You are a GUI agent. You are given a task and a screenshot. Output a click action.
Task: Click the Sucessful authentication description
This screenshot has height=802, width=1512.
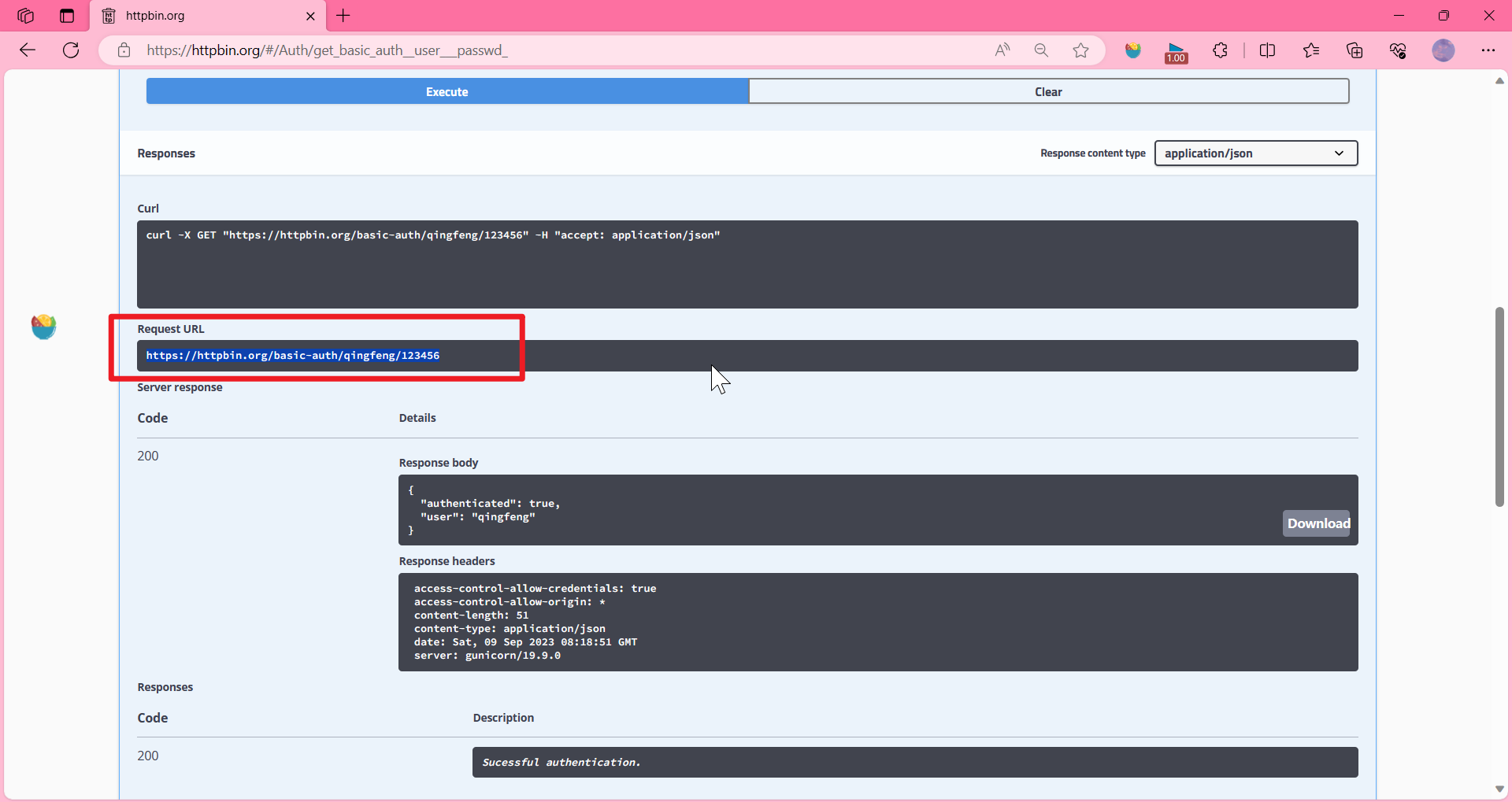click(x=561, y=763)
